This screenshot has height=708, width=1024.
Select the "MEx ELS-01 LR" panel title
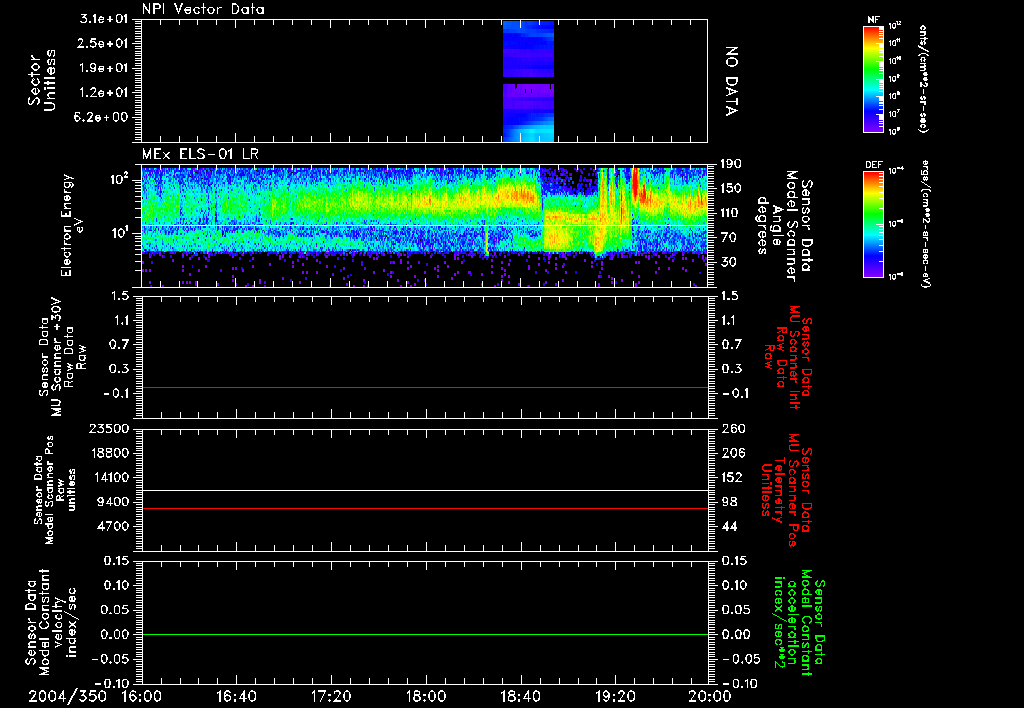(200, 154)
